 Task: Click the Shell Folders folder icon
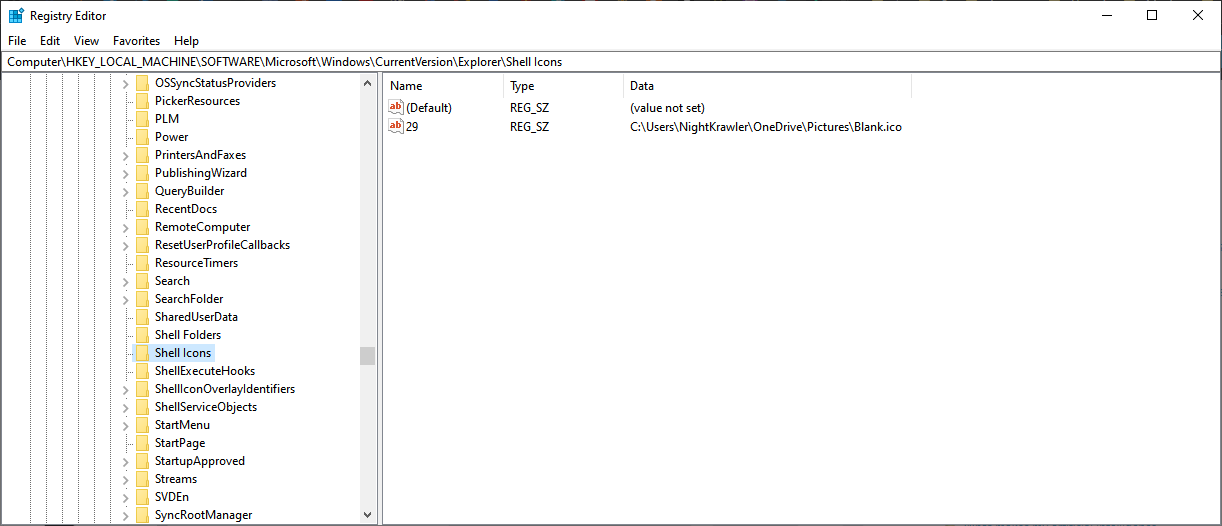(x=142, y=335)
